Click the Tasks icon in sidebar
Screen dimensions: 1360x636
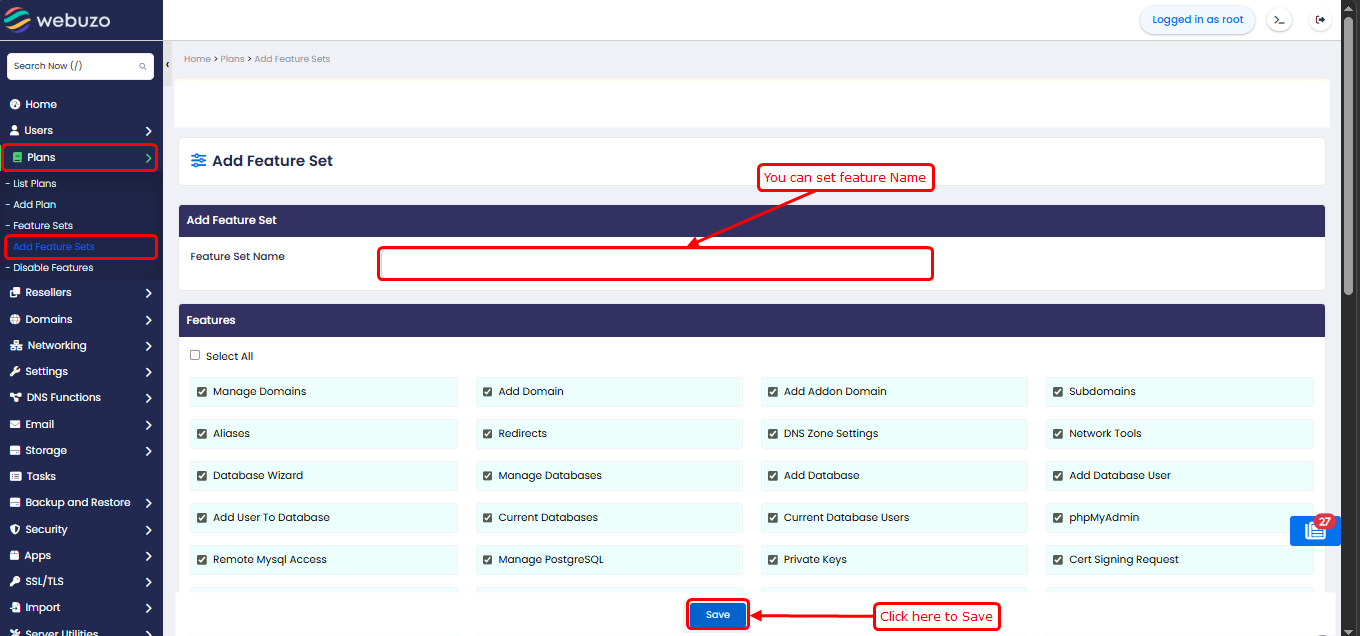coord(15,477)
